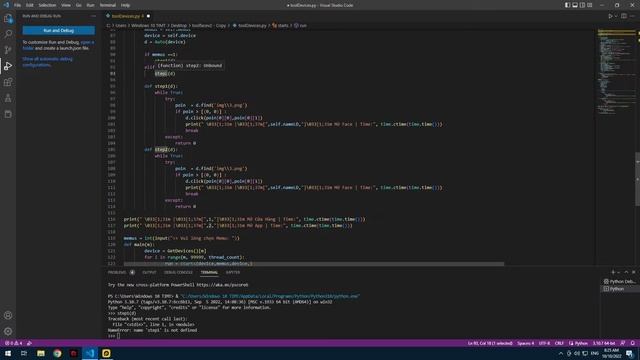Click the horizontal editor scrollbar

click(314, 264)
